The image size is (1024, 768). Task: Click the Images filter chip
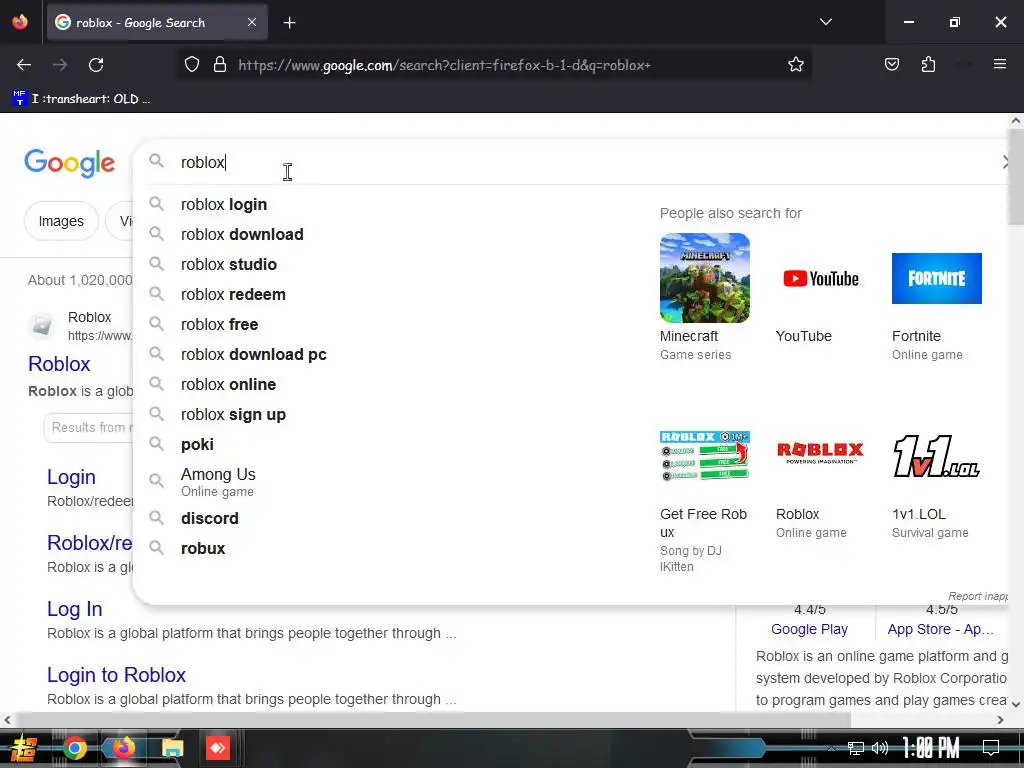61,221
